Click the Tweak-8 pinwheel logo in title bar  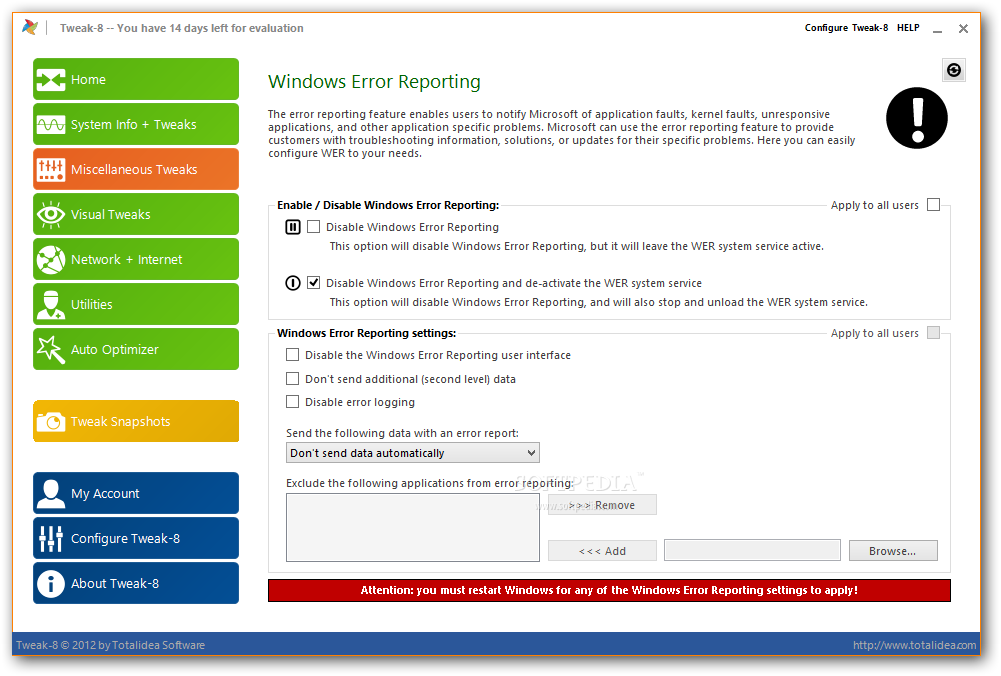point(30,27)
